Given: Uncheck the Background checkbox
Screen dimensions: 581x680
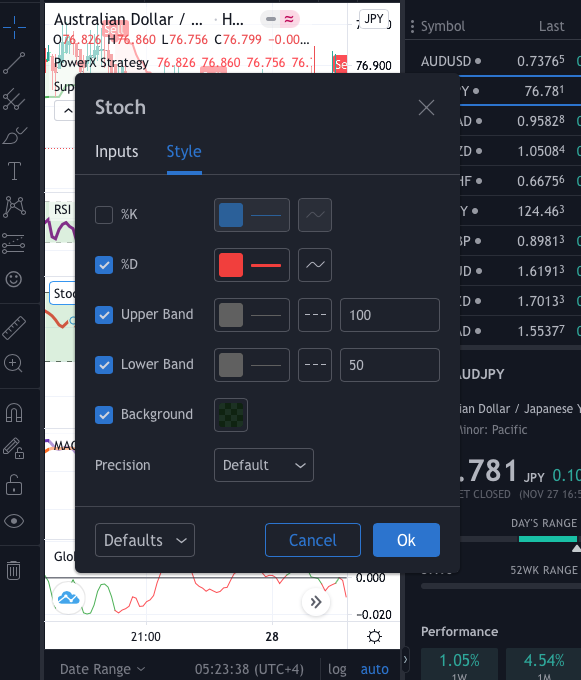Looking at the screenshot, I should 104,415.
